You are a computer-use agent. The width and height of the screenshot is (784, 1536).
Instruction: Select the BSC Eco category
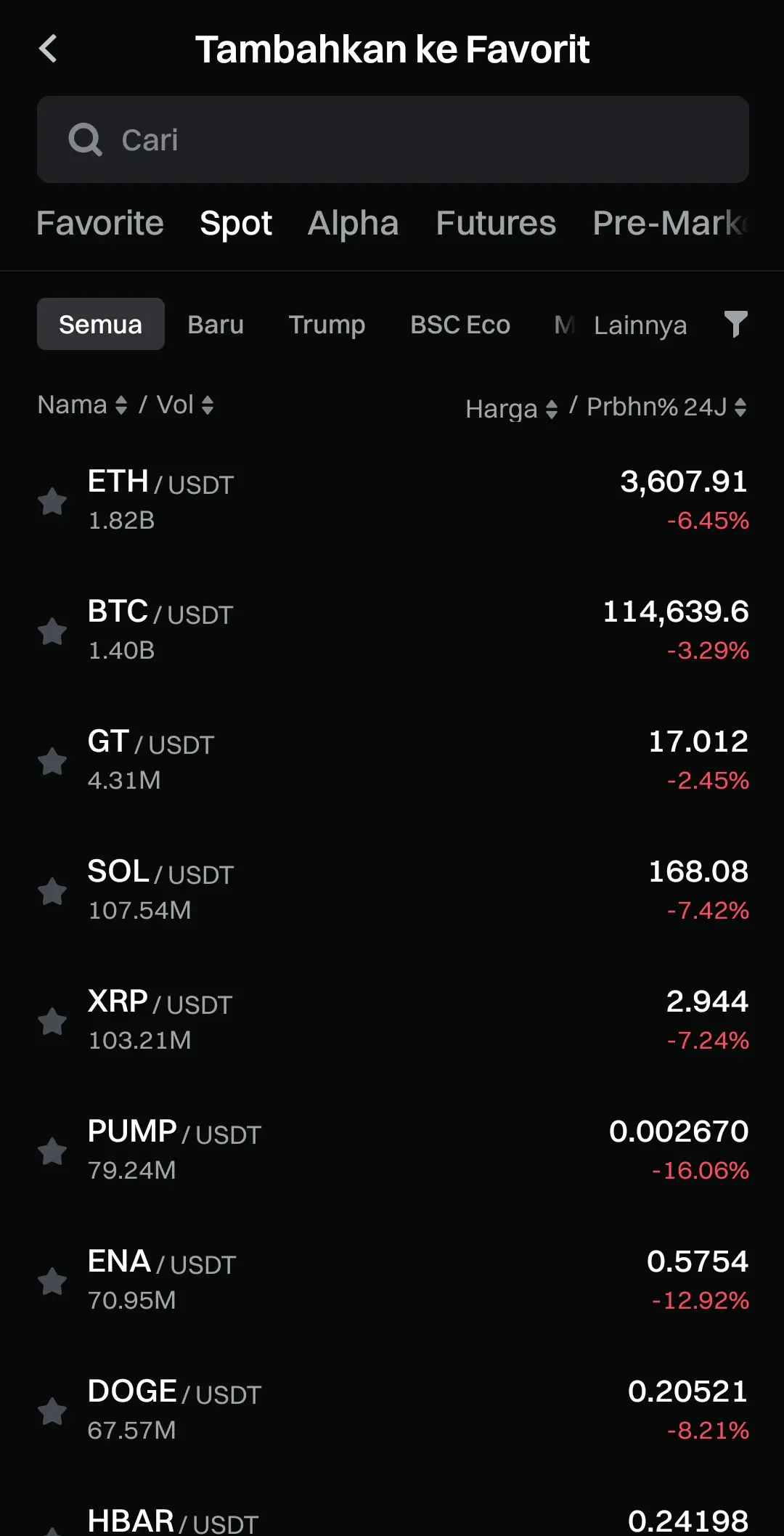point(460,325)
